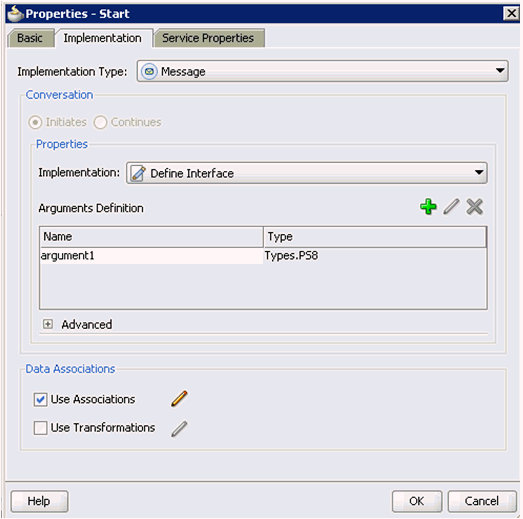This screenshot has width=523, height=519.
Task: Click the Type column header
Action: click(375, 237)
